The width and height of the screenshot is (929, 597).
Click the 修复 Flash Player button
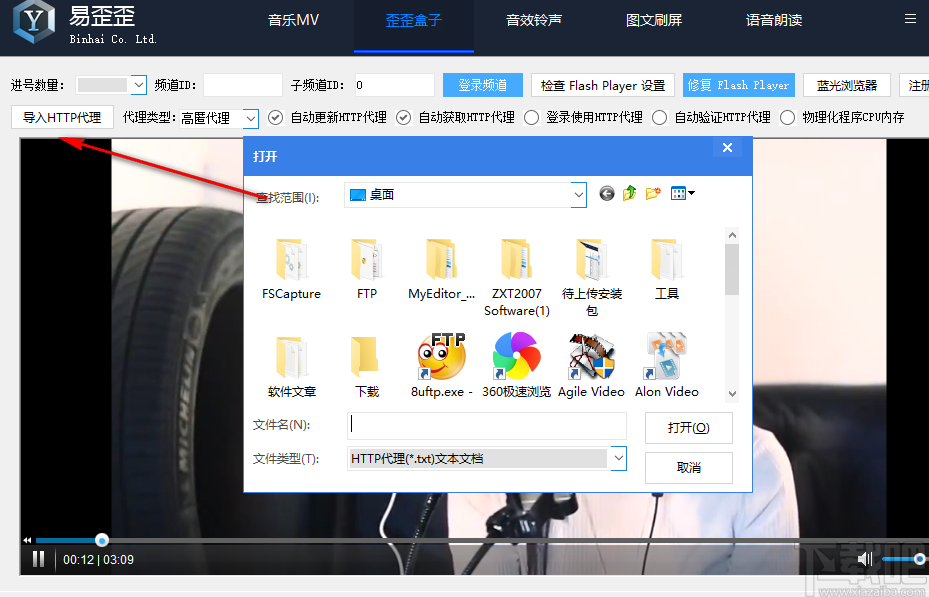point(738,85)
